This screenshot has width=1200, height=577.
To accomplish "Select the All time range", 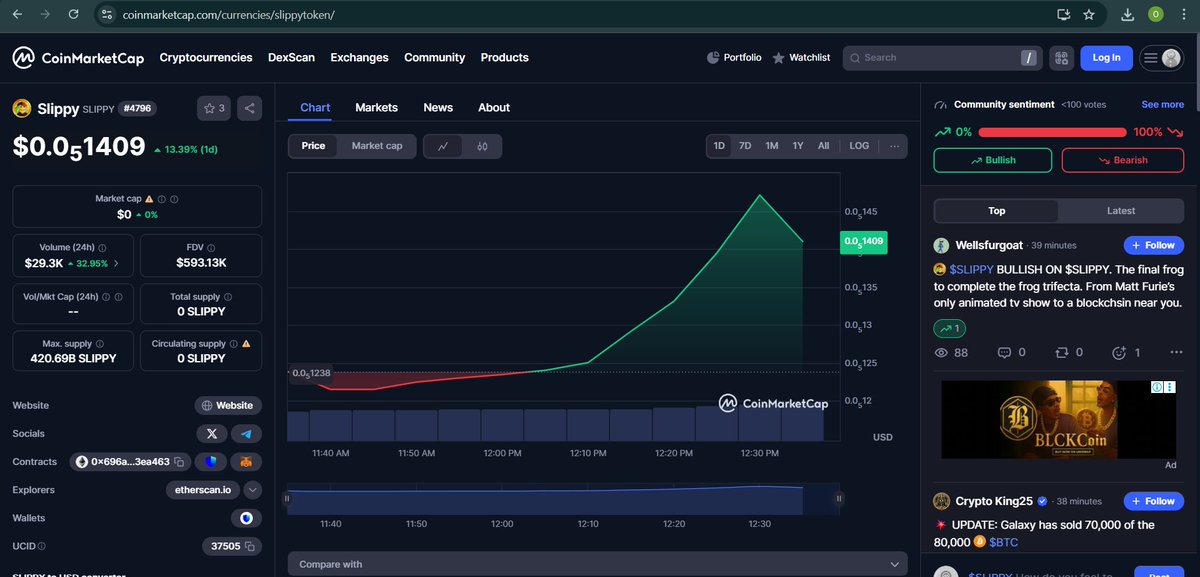I will [x=823, y=146].
